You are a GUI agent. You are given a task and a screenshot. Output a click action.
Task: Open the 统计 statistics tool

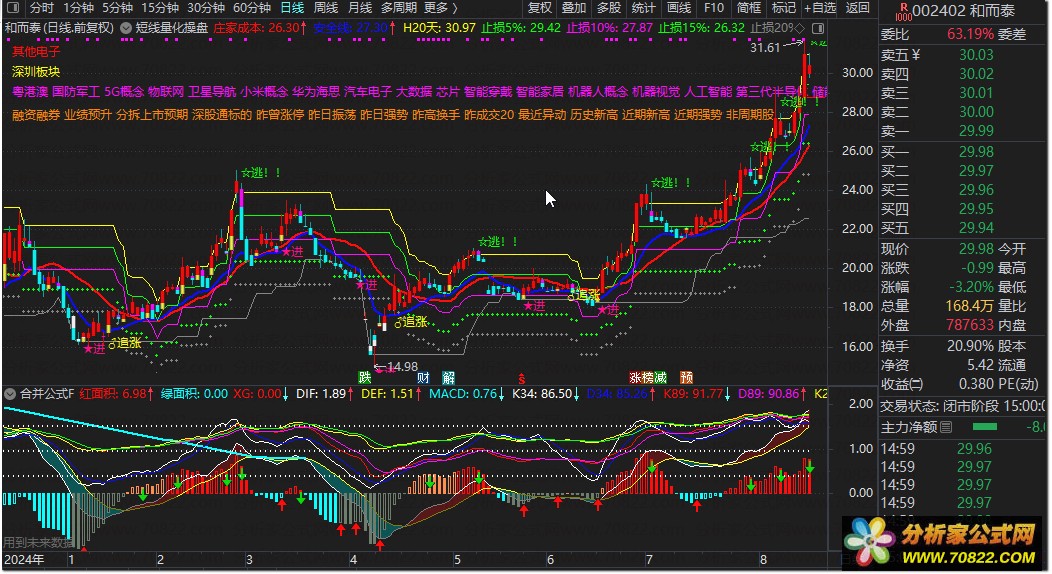coord(643,8)
